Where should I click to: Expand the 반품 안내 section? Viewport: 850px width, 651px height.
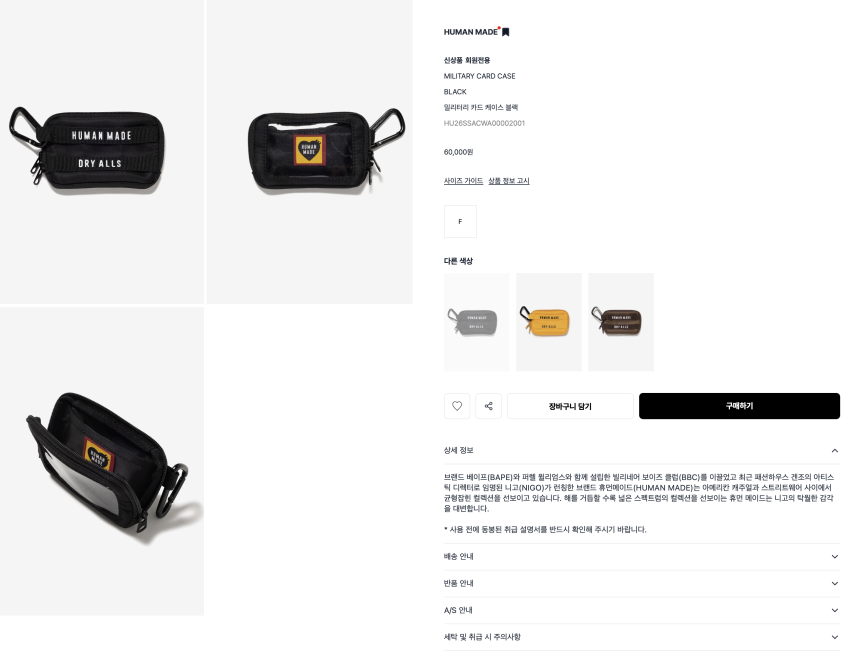click(x=642, y=583)
